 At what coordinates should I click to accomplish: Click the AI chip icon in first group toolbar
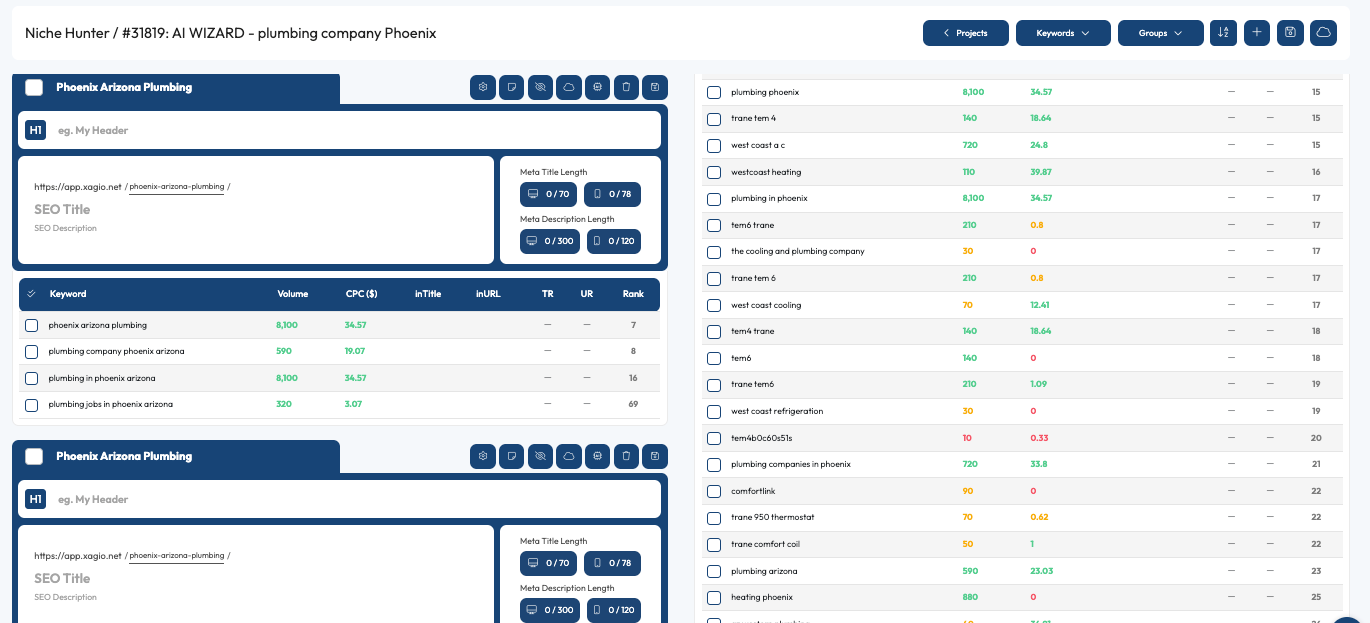(597, 87)
